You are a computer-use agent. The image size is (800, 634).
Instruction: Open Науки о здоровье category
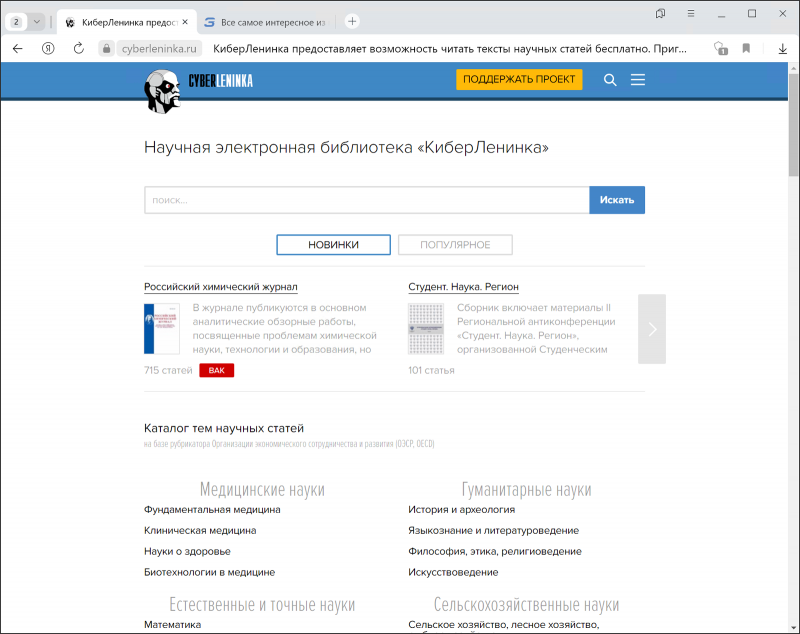pyautogui.click(x=187, y=551)
